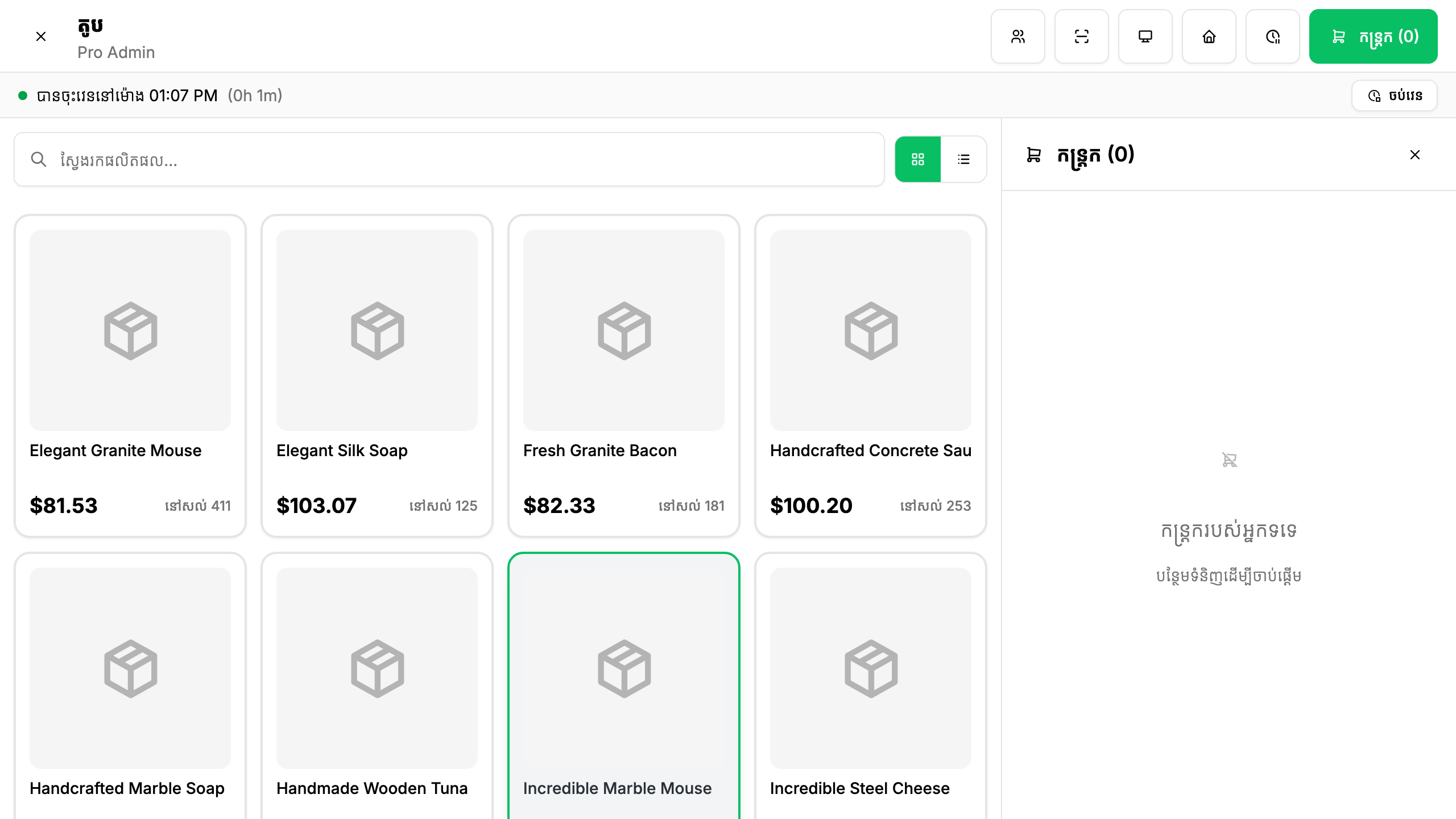Click the green cart (0) button
The width and height of the screenshot is (1456, 819).
(x=1373, y=36)
